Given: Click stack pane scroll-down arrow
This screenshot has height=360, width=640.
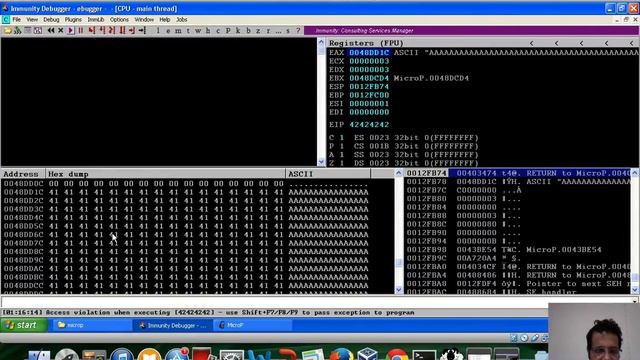Looking at the screenshot, I should pyautogui.click(x=635, y=290).
